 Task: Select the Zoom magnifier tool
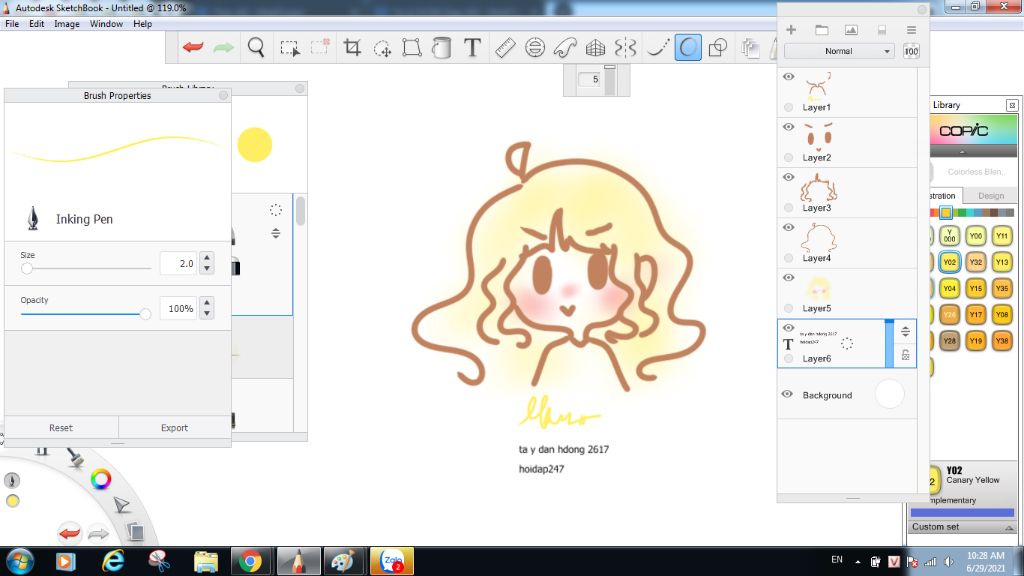pyautogui.click(x=256, y=48)
